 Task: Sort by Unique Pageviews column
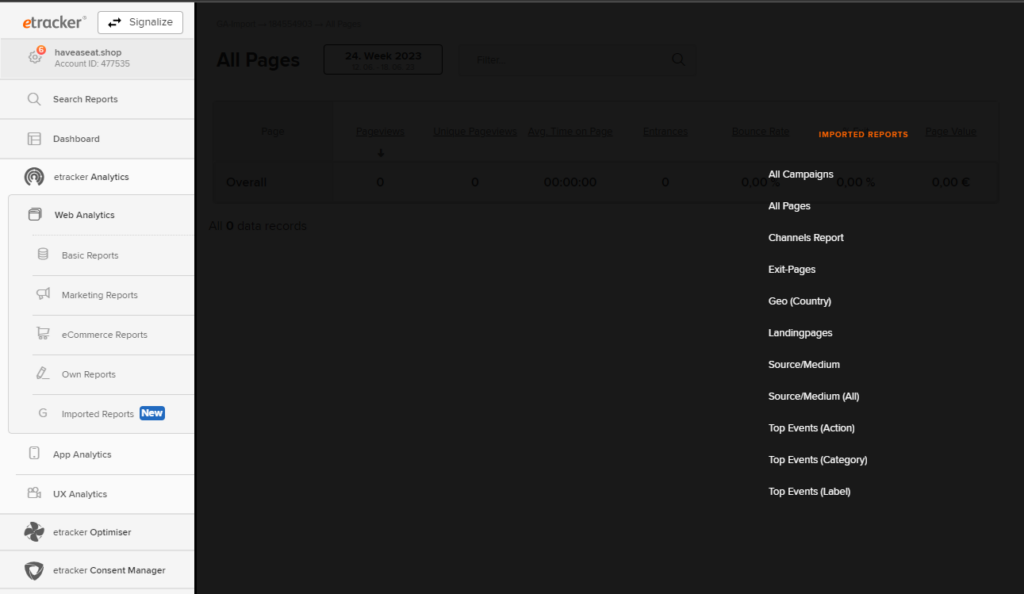point(475,132)
